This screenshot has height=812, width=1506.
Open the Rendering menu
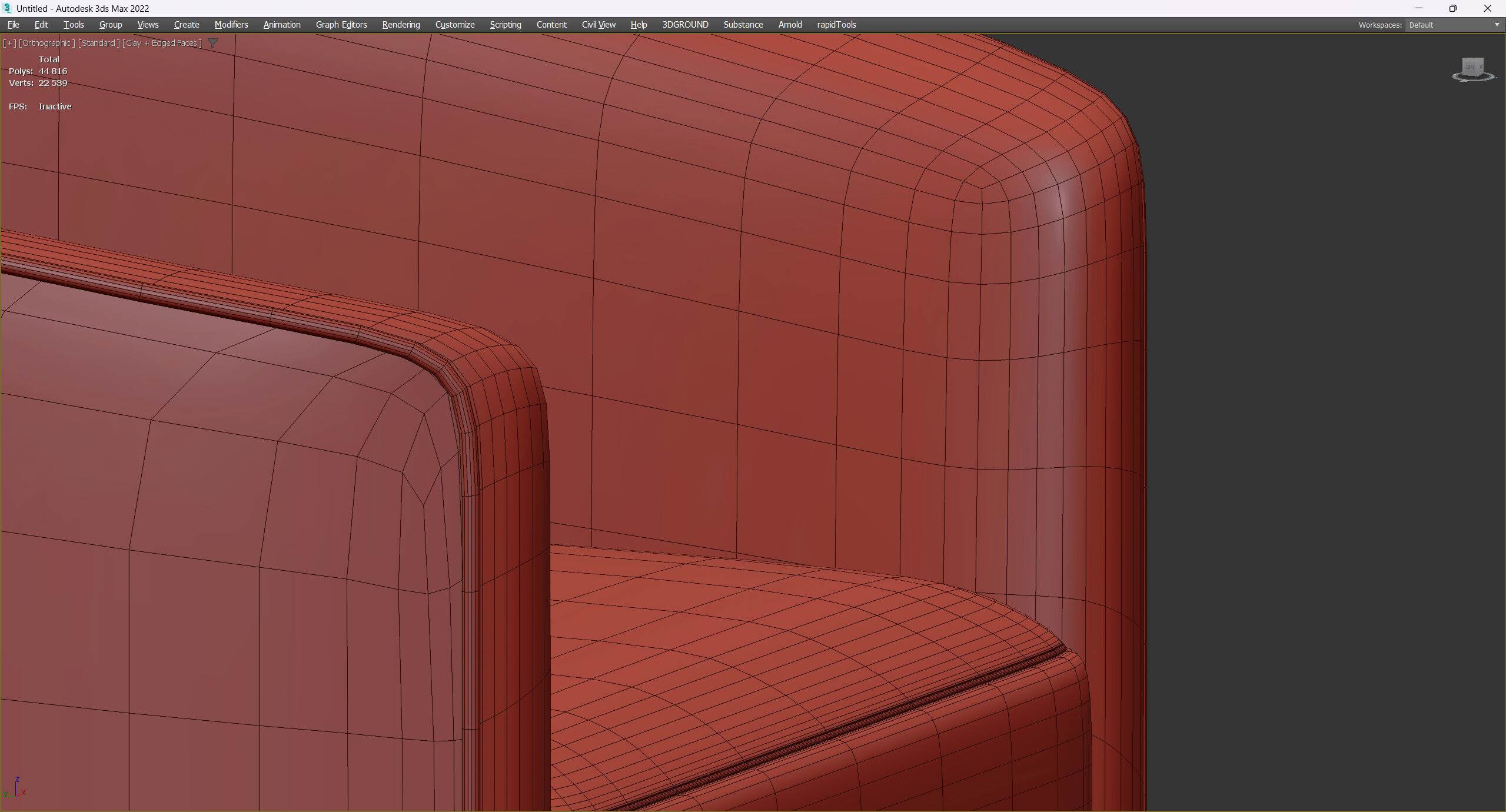coord(401,25)
